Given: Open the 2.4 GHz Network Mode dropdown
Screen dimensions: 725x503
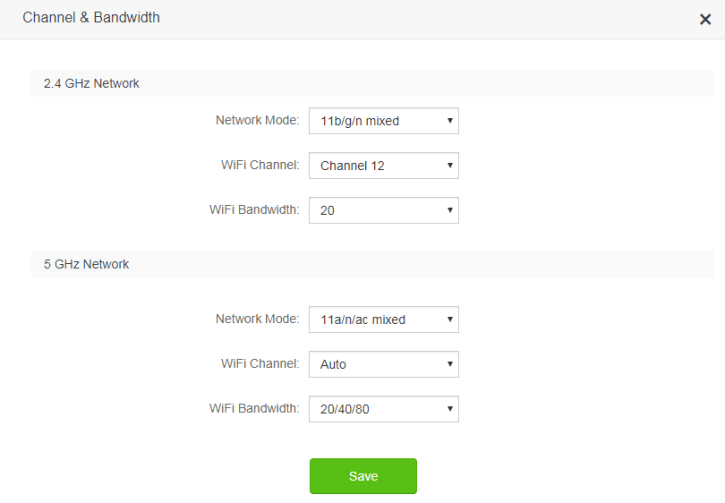Looking at the screenshot, I should (383, 121).
